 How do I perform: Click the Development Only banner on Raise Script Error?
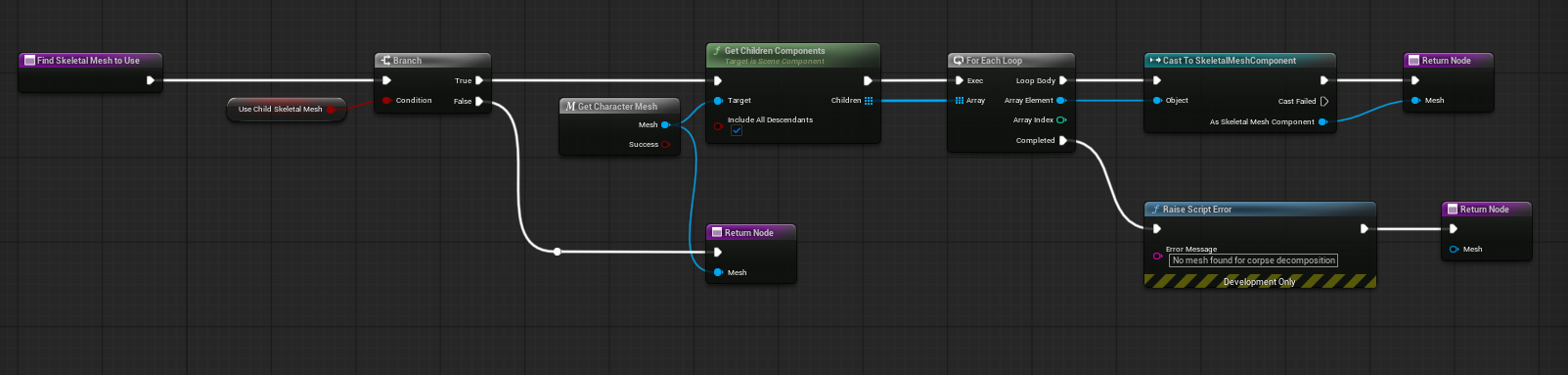pyautogui.click(x=1260, y=281)
